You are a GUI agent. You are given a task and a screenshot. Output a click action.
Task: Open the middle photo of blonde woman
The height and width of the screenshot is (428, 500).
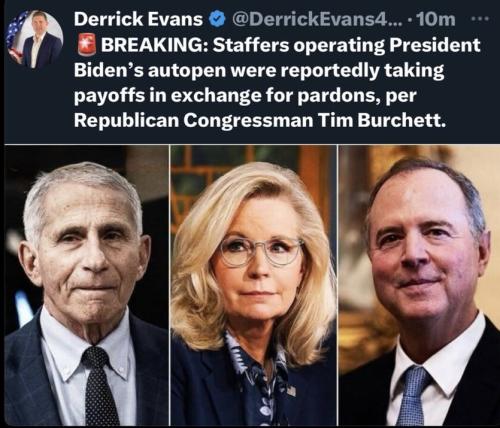point(253,285)
